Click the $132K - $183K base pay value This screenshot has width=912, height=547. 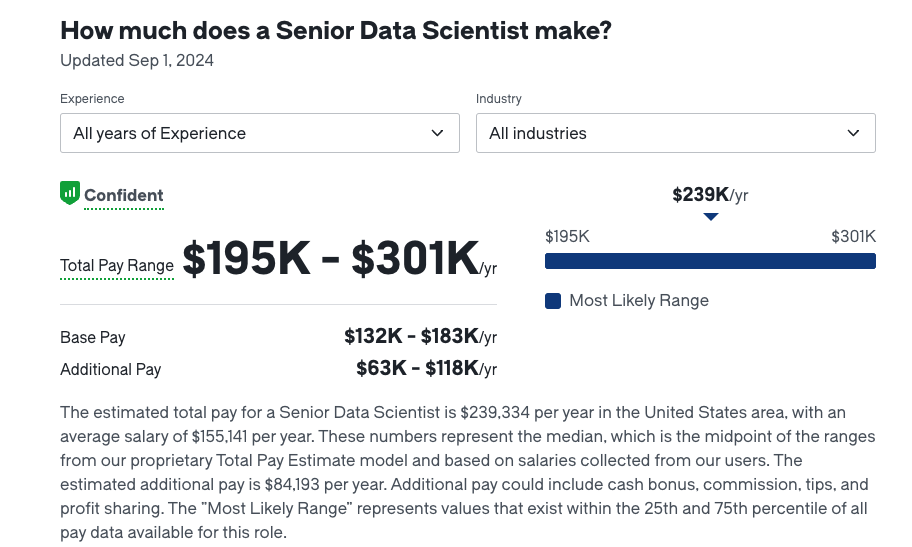421,336
